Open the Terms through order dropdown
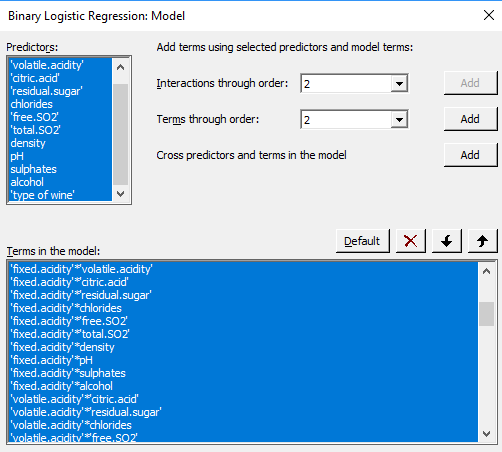 click(x=399, y=119)
